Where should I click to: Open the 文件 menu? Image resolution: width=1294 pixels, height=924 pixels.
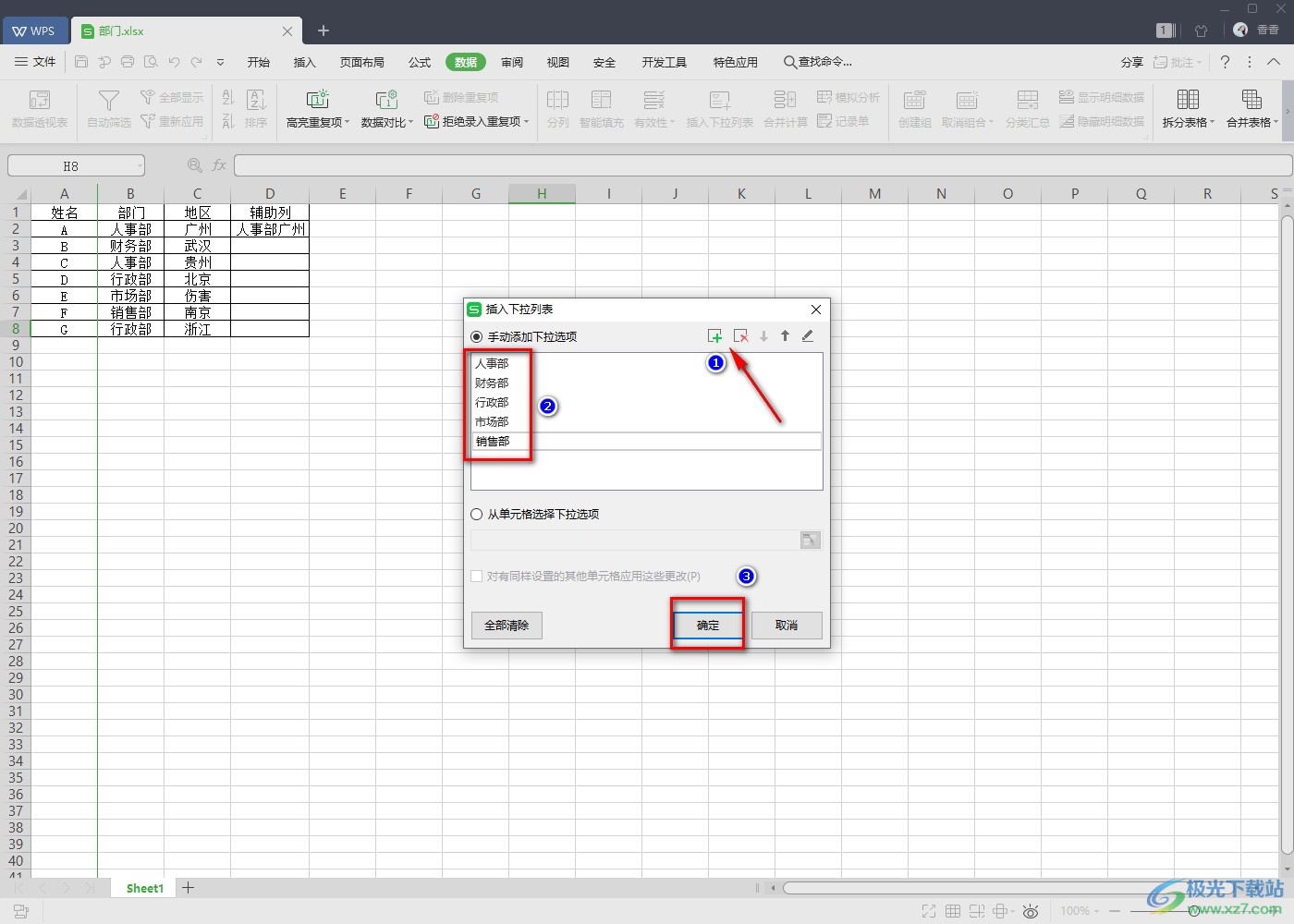[x=36, y=62]
